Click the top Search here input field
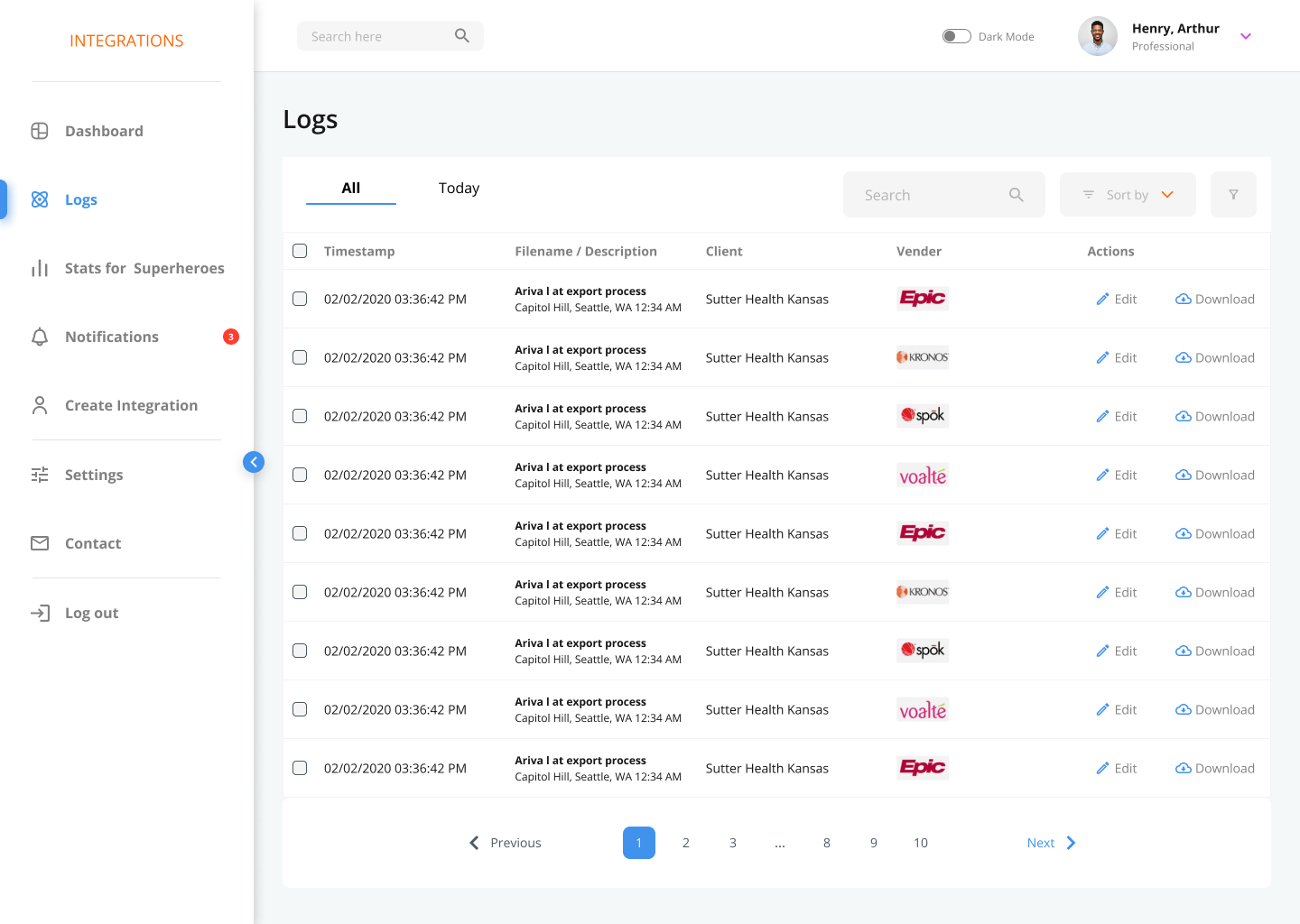The width and height of the screenshot is (1300, 924). pyautogui.click(x=390, y=36)
